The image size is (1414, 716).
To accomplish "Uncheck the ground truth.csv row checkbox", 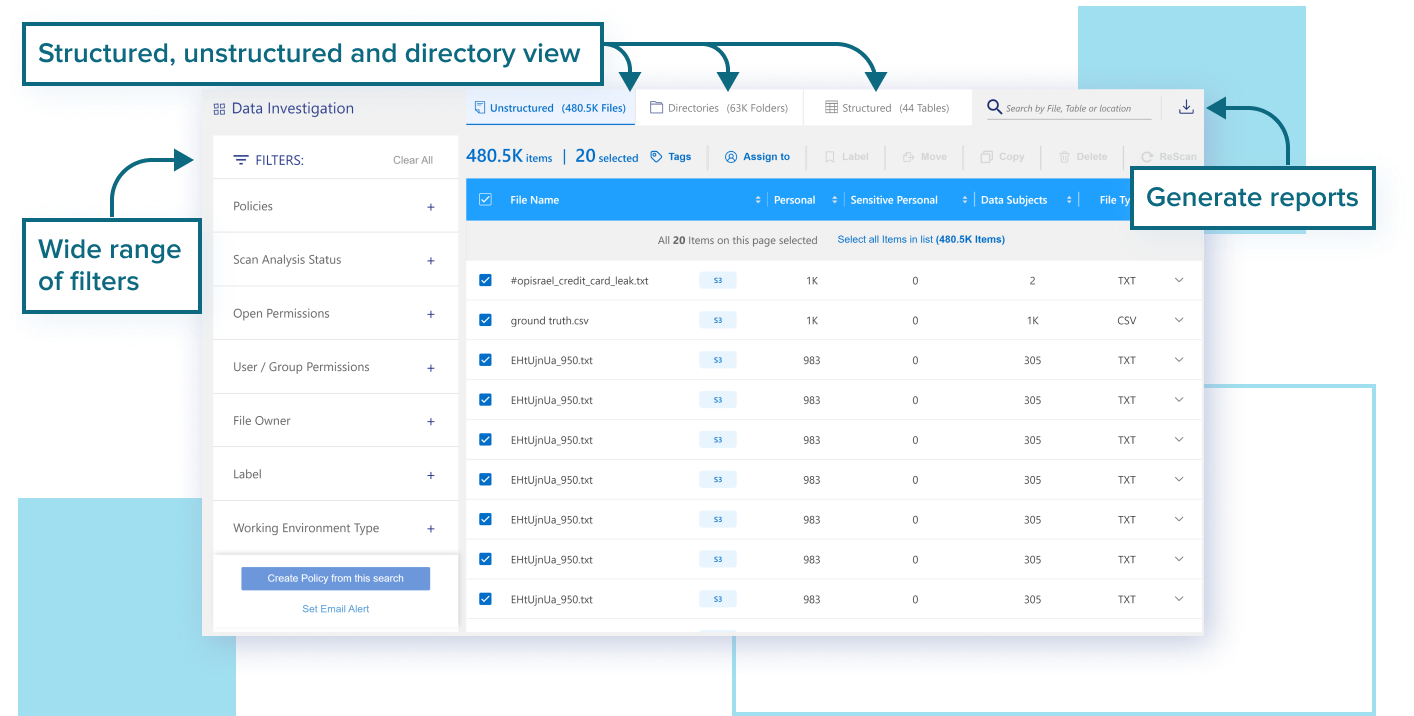I will click(486, 320).
